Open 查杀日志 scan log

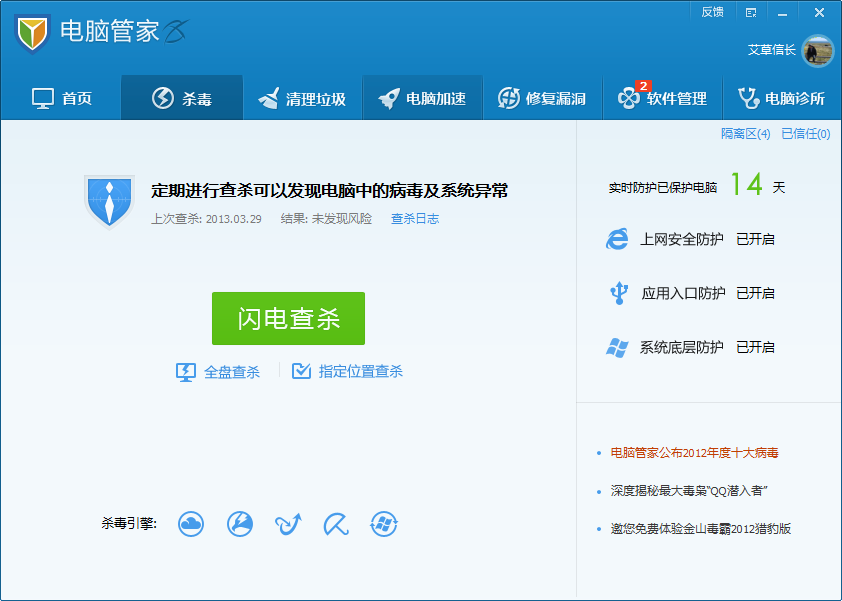pyautogui.click(x=414, y=219)
